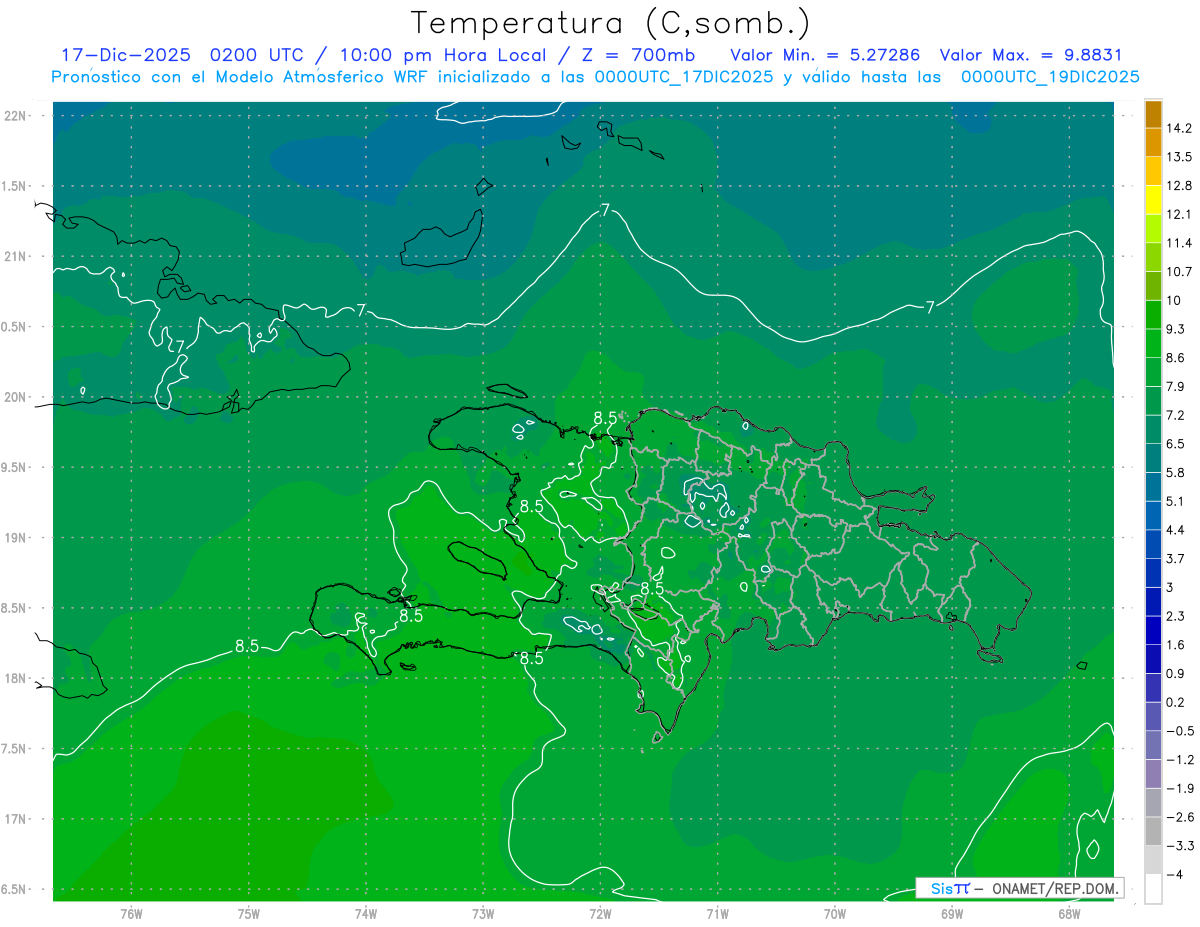
Task: Pick the purple swatch between -1.9 and -1.2
Action: click(x=1153, y=774)
